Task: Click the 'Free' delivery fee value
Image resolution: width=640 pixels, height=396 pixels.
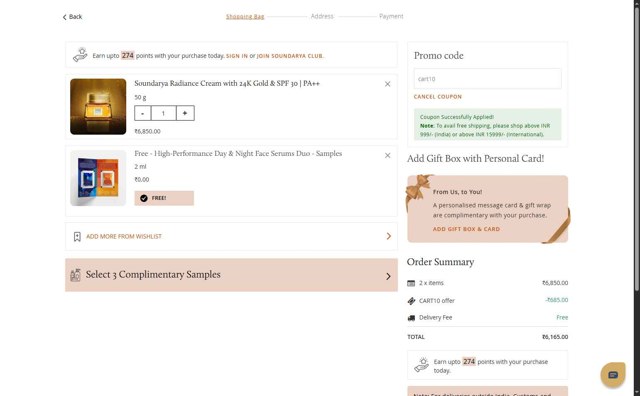Action: click(x=562, y=317)
